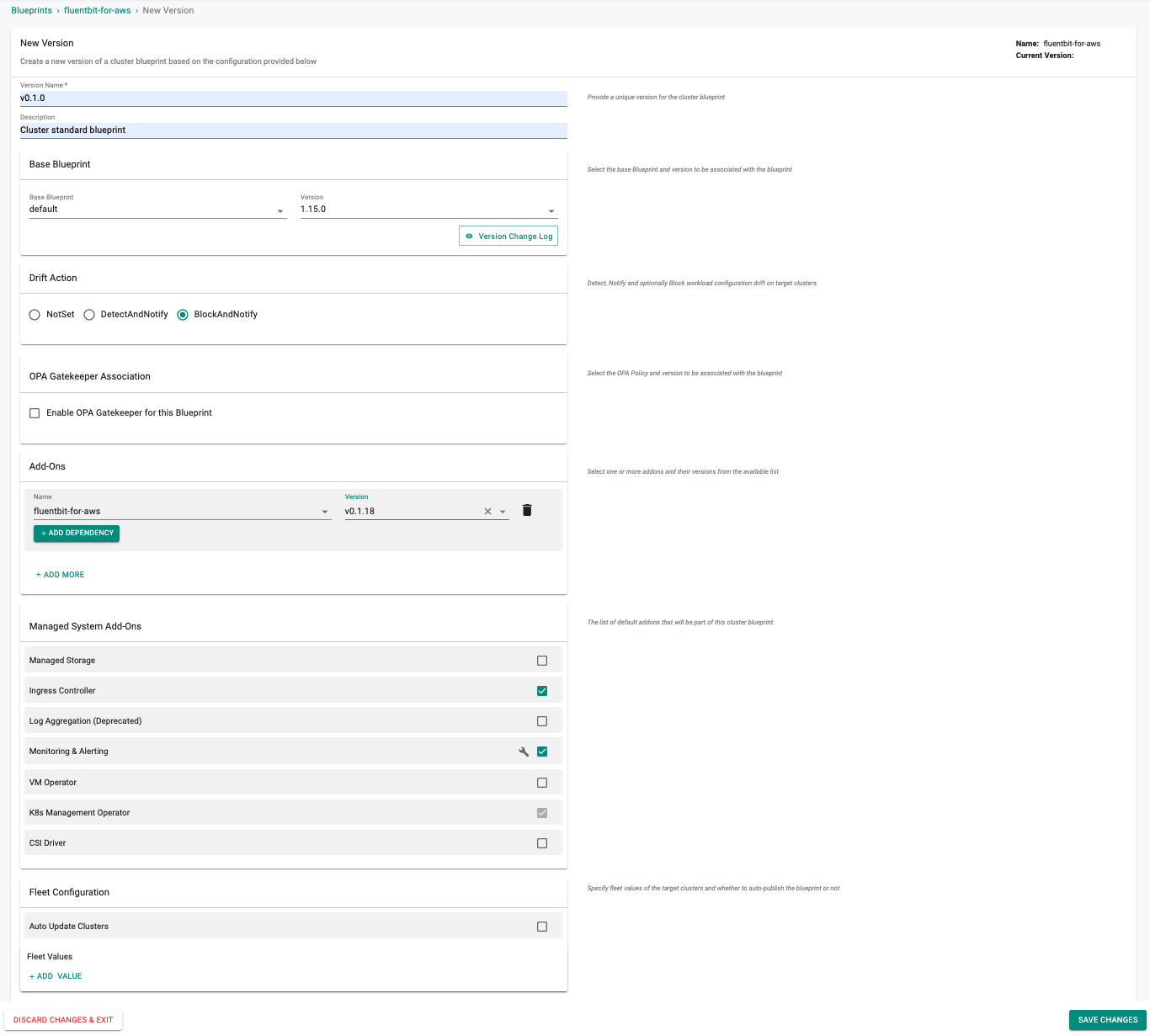The image size is (1150, 1036).
Task: Click + ADD MORE add-on
Action: click(x=60, y=575)
